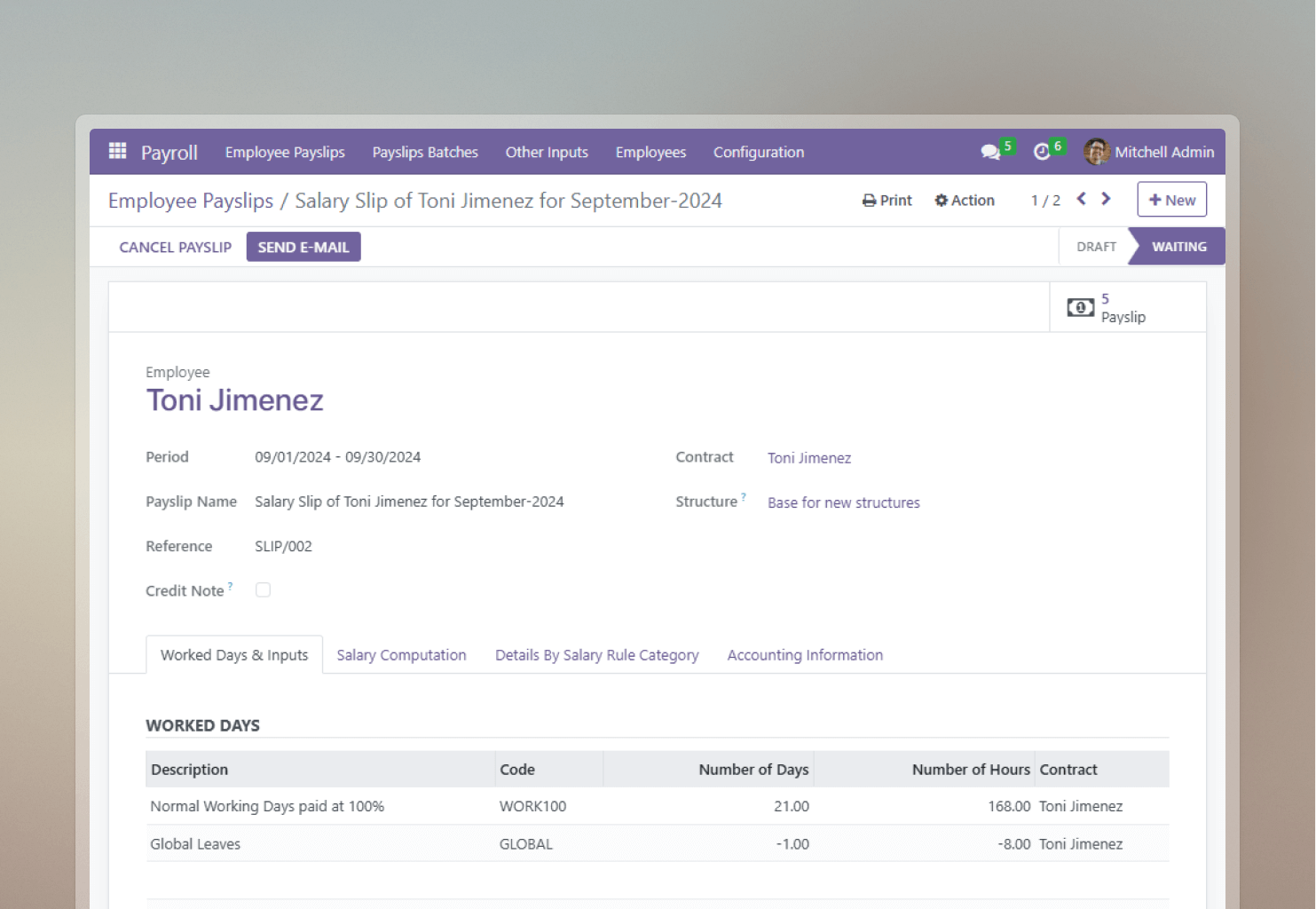1316x909 pixels.
Task: Select the Draft status stage
Action: tap(1096, 247)
